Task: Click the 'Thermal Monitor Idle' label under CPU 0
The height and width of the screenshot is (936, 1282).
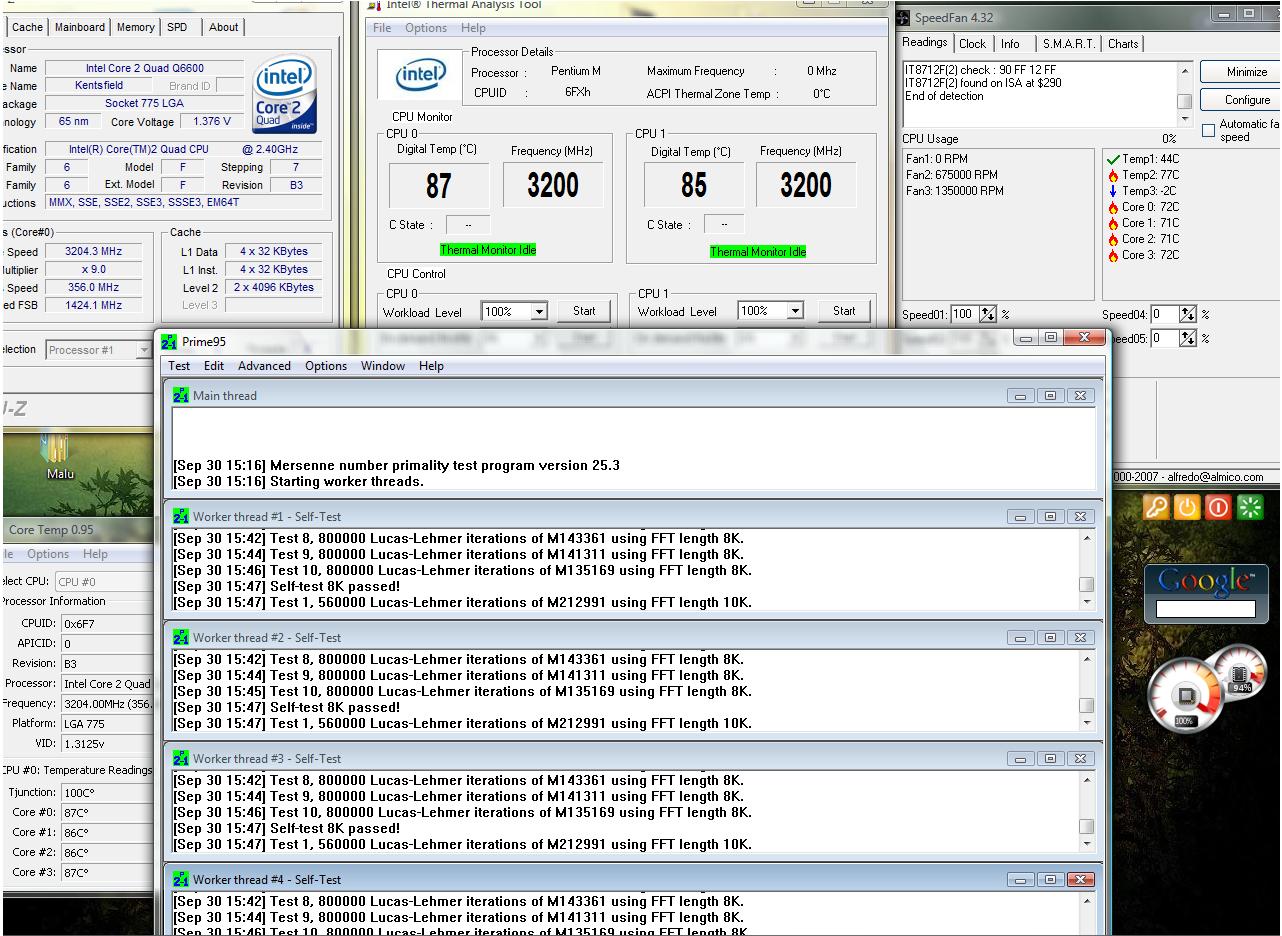Action: coord(488,250)
